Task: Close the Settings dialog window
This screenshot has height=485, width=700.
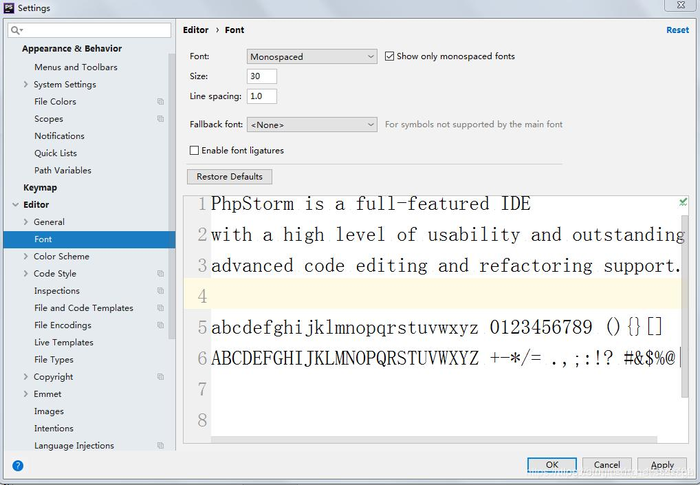Action: (680, 5)
